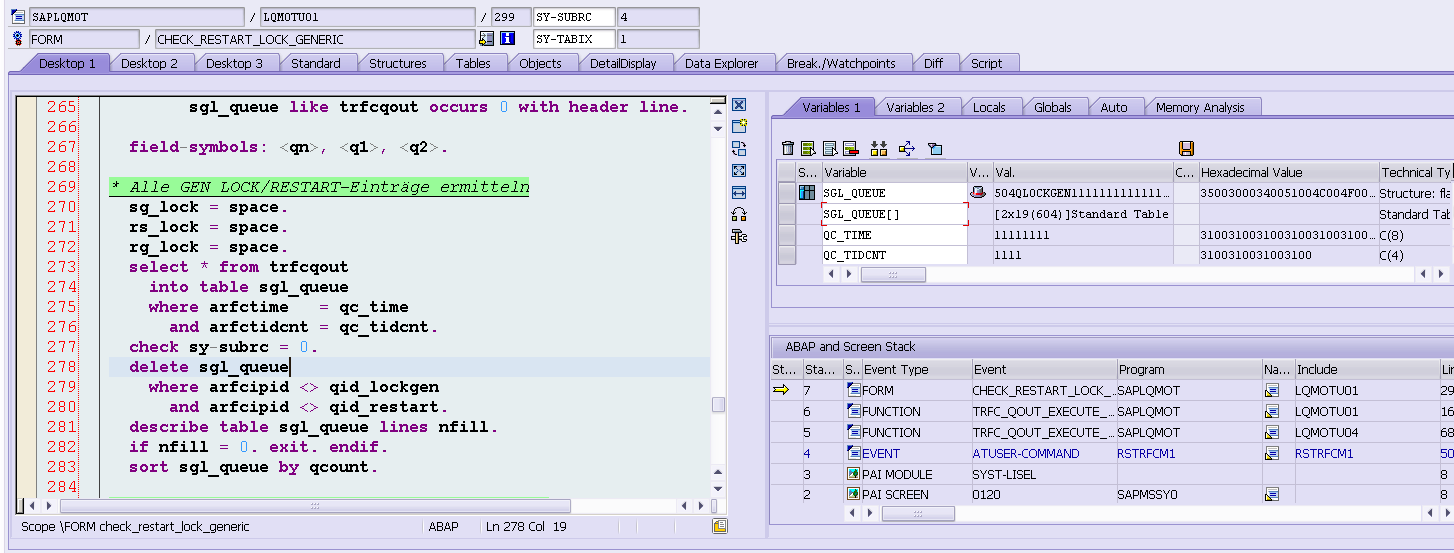Click the yellow boxes with arrows icon

coord(879,148)
